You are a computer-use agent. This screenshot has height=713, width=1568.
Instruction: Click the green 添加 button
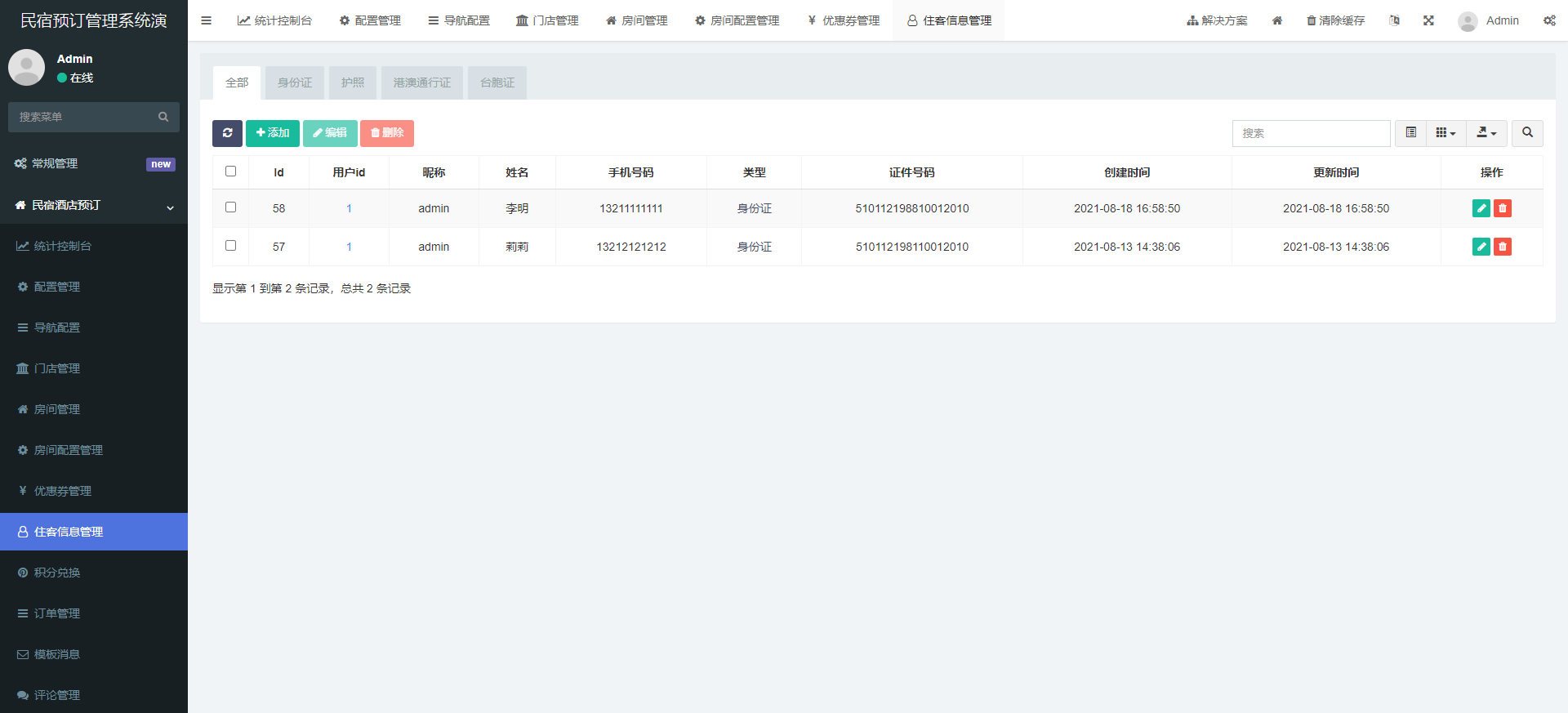coord(272,133)
